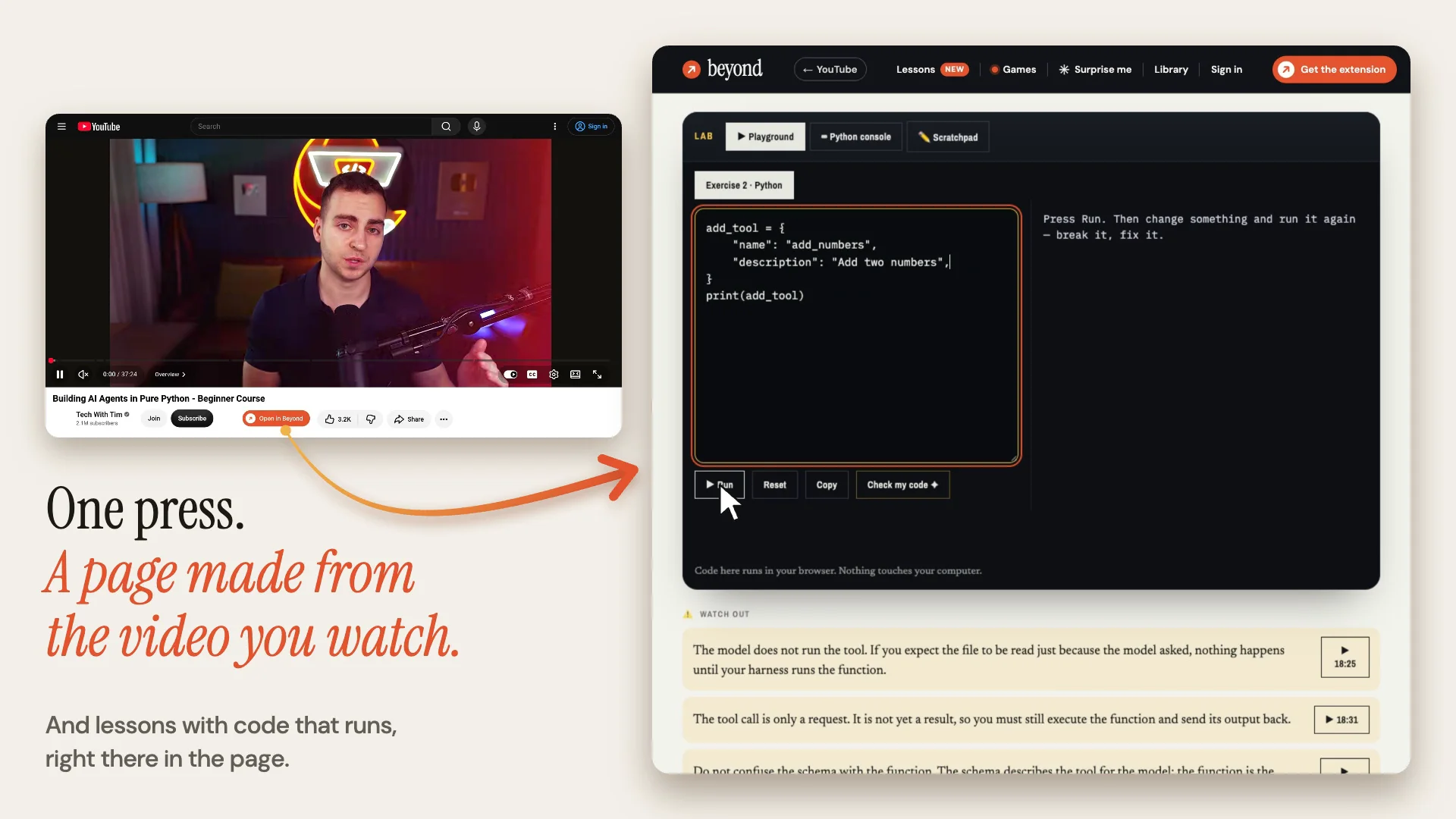Image resolution: width=1456 pixels, height=819 pixels.
Task: Open Lessons in Beyond navigation
Action: tap(932, 70)
